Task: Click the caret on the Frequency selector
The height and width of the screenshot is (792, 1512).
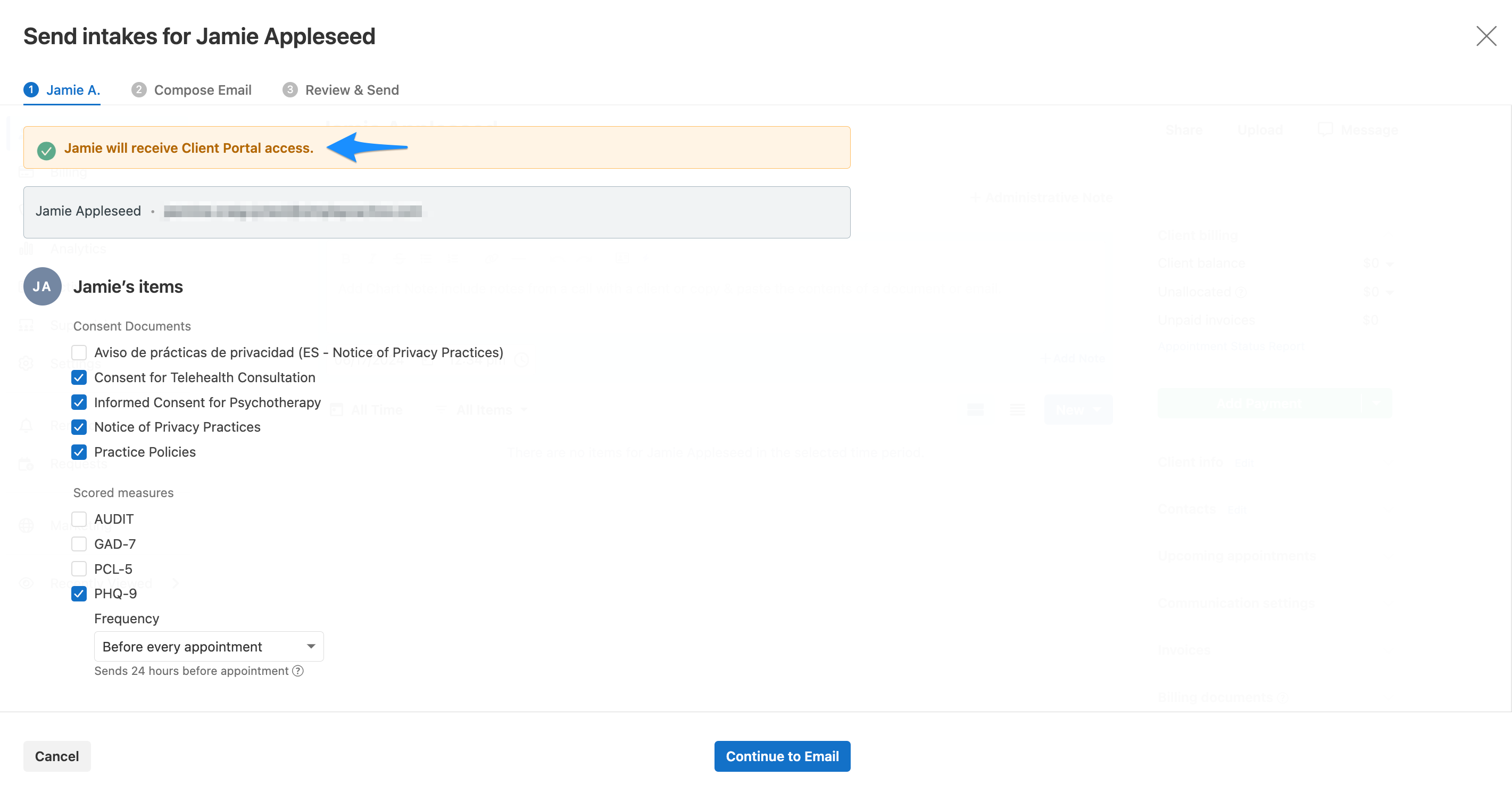Action: point(311,646)
